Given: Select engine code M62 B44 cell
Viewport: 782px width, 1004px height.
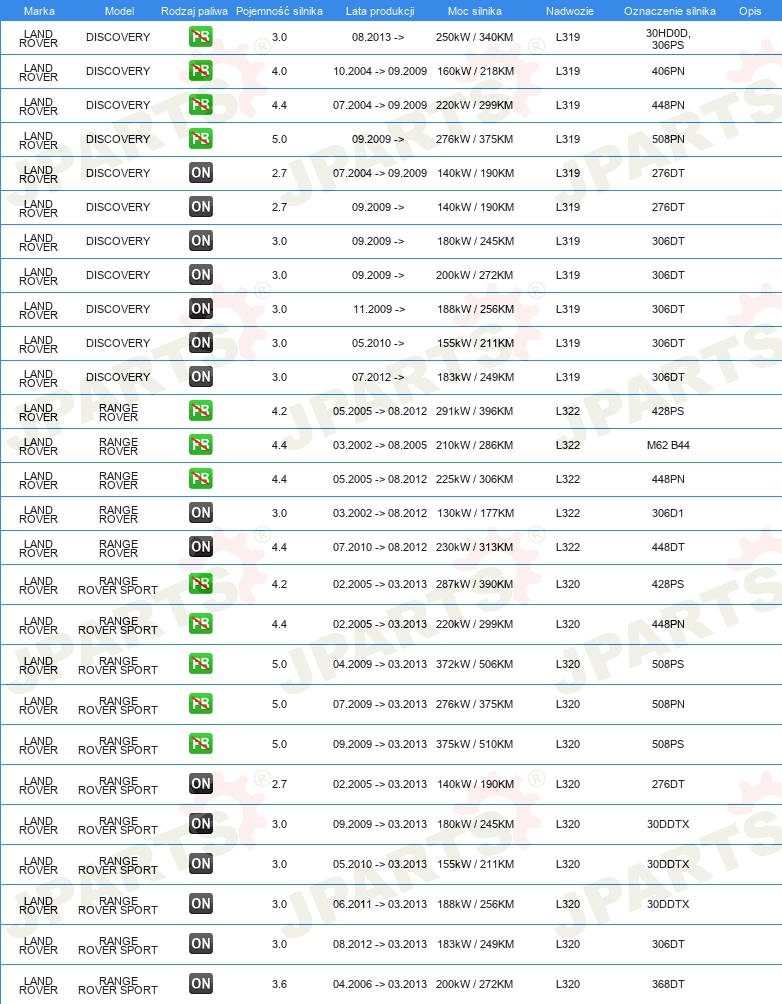Looking at the screenshot, I should (668, 445).
